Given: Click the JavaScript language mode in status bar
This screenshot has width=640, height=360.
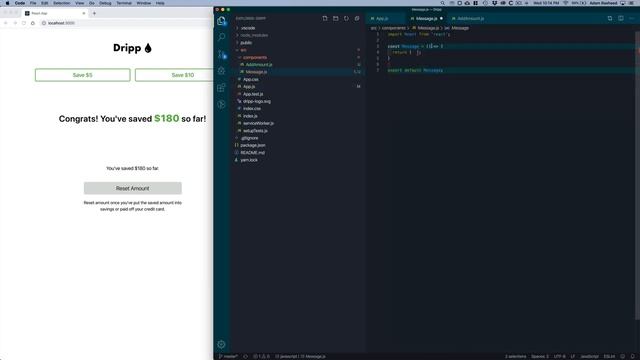Looking at the screenshot, I should coord(589,356).
